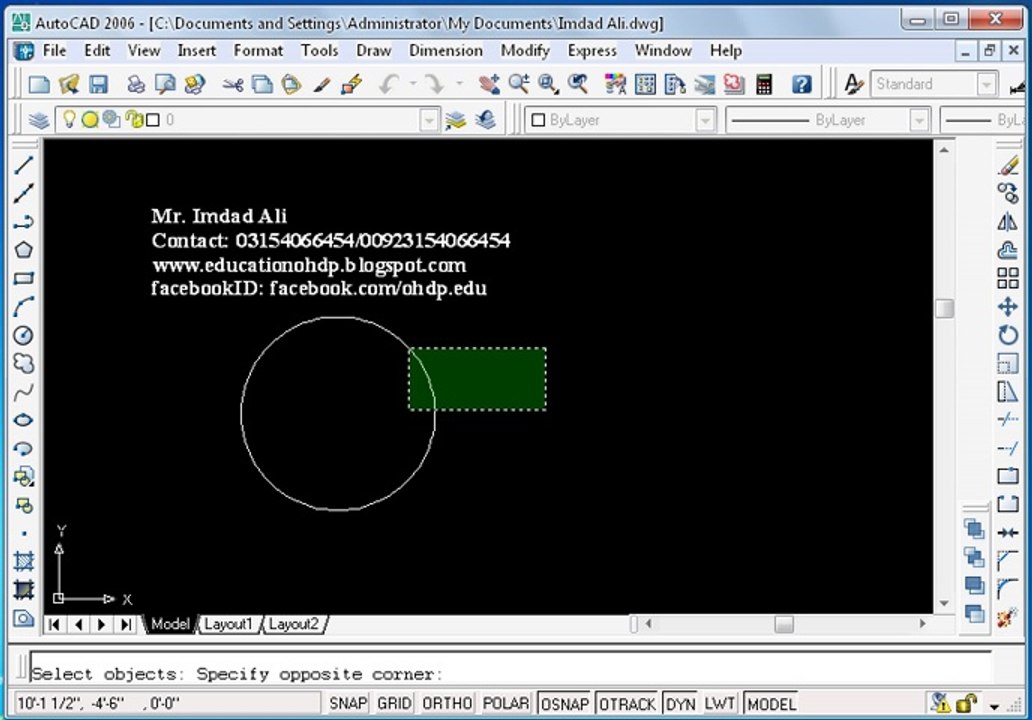Select the Revision Cloud tool
Image resolution: width=1032 pixels, height=720 pixels.
24,363
